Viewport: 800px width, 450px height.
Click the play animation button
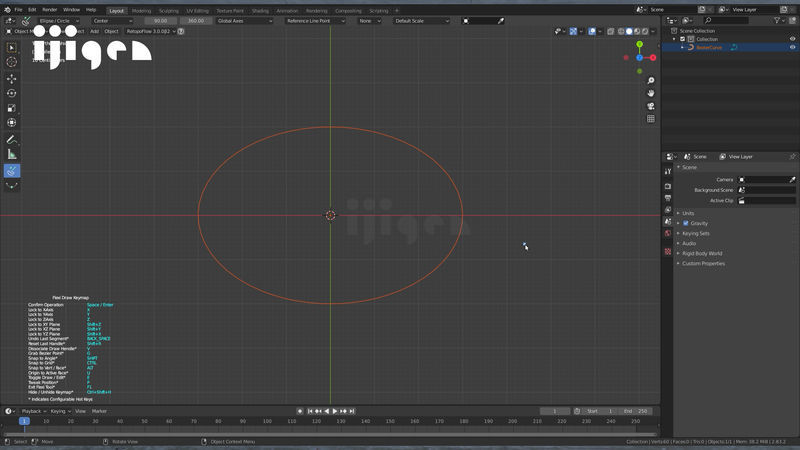click(335, 411)
